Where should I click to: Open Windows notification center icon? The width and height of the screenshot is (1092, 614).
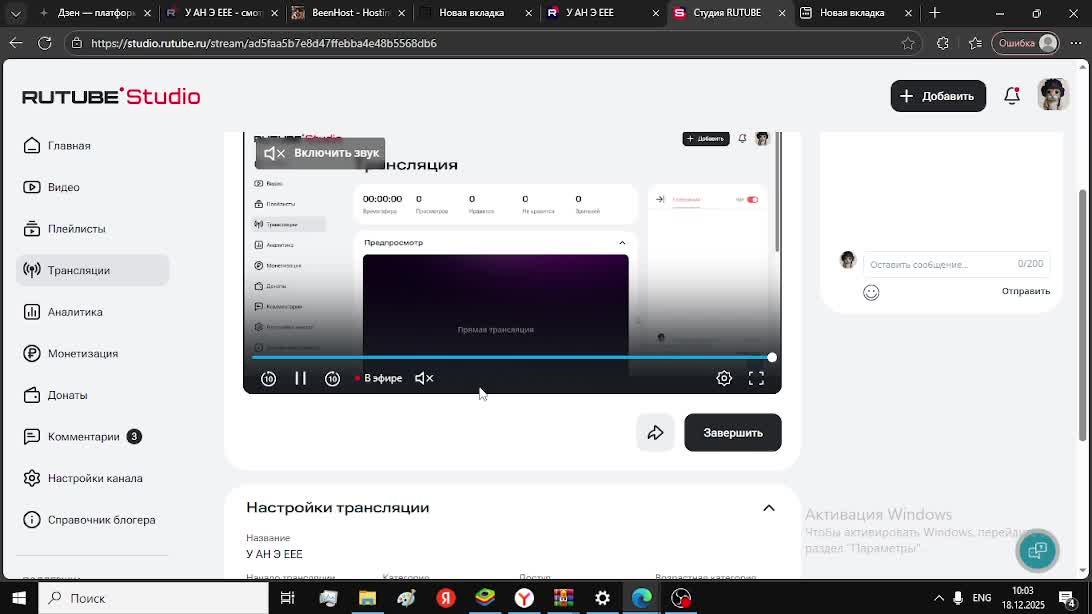[x=1066, y=598]
